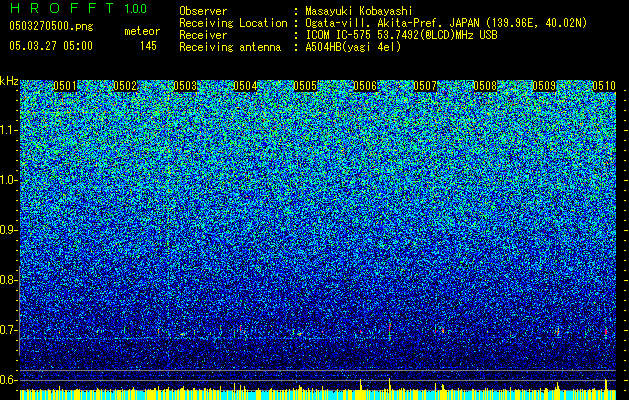Click the 0502 time marker
The image size is (629, 400).
(125, 86)
